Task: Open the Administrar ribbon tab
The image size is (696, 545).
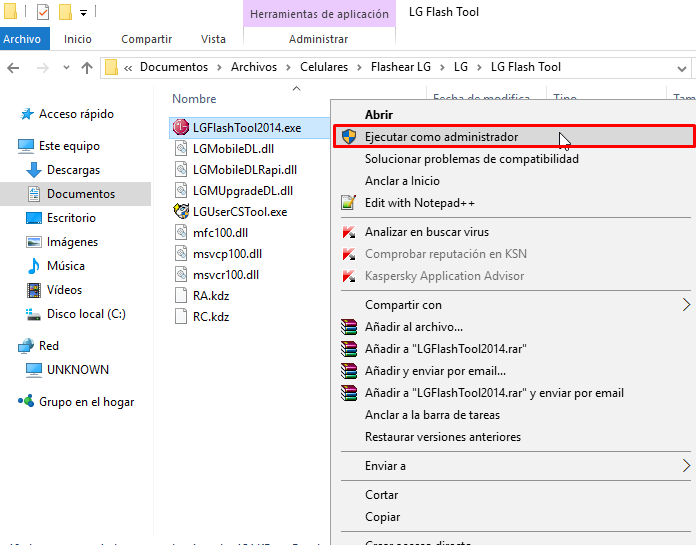Action: 319,39
